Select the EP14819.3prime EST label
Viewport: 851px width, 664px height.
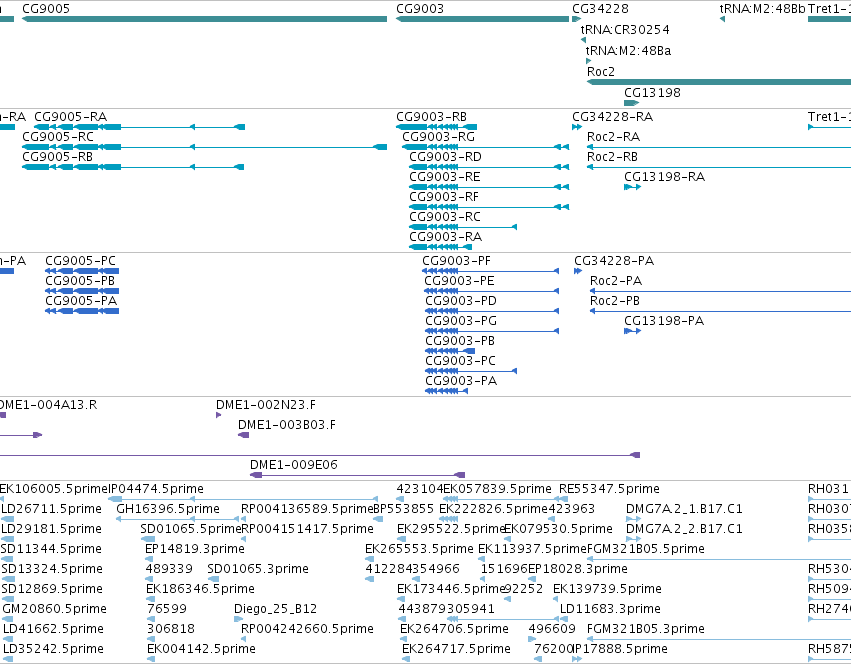194,549
